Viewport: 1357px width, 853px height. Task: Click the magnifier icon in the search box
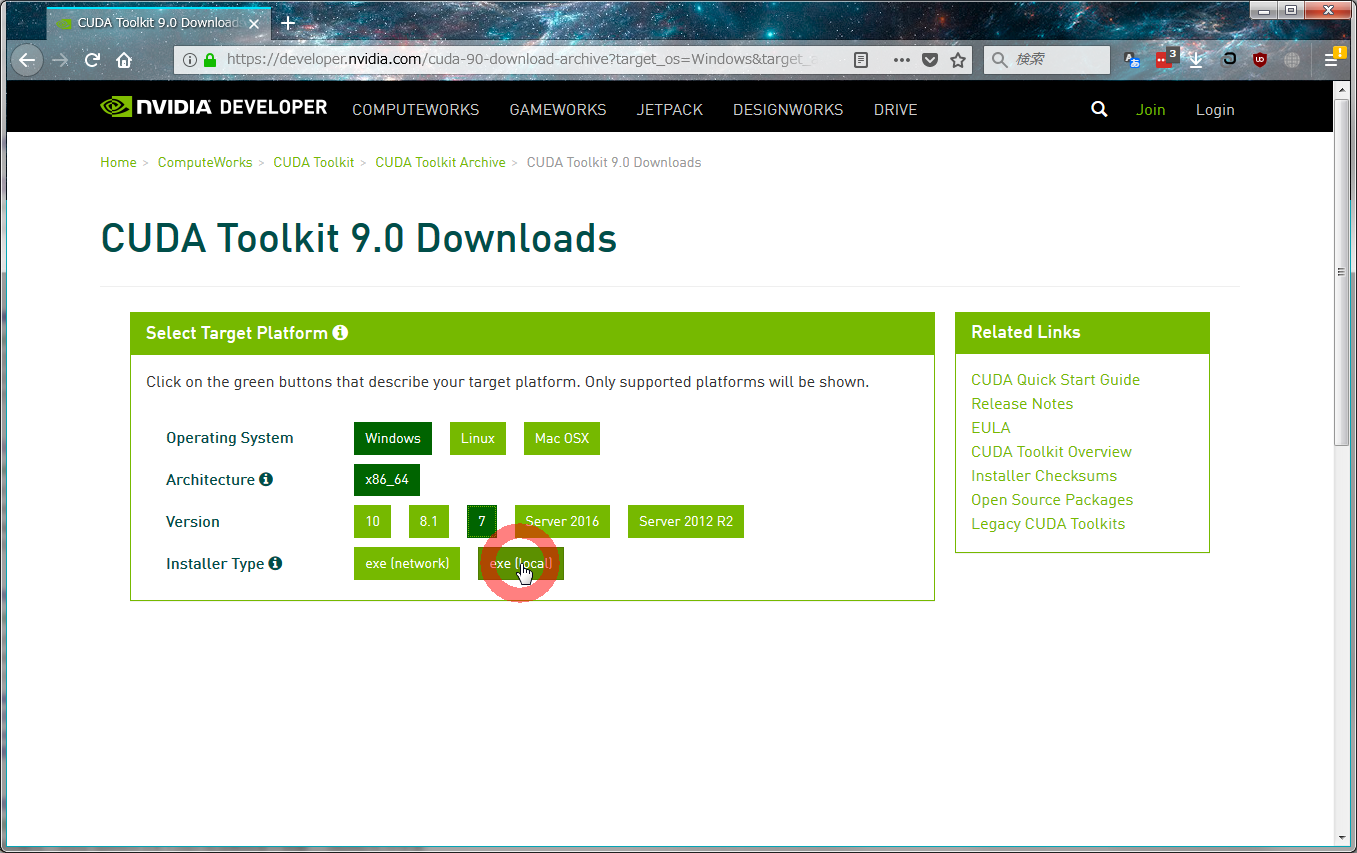coord(999,60)
